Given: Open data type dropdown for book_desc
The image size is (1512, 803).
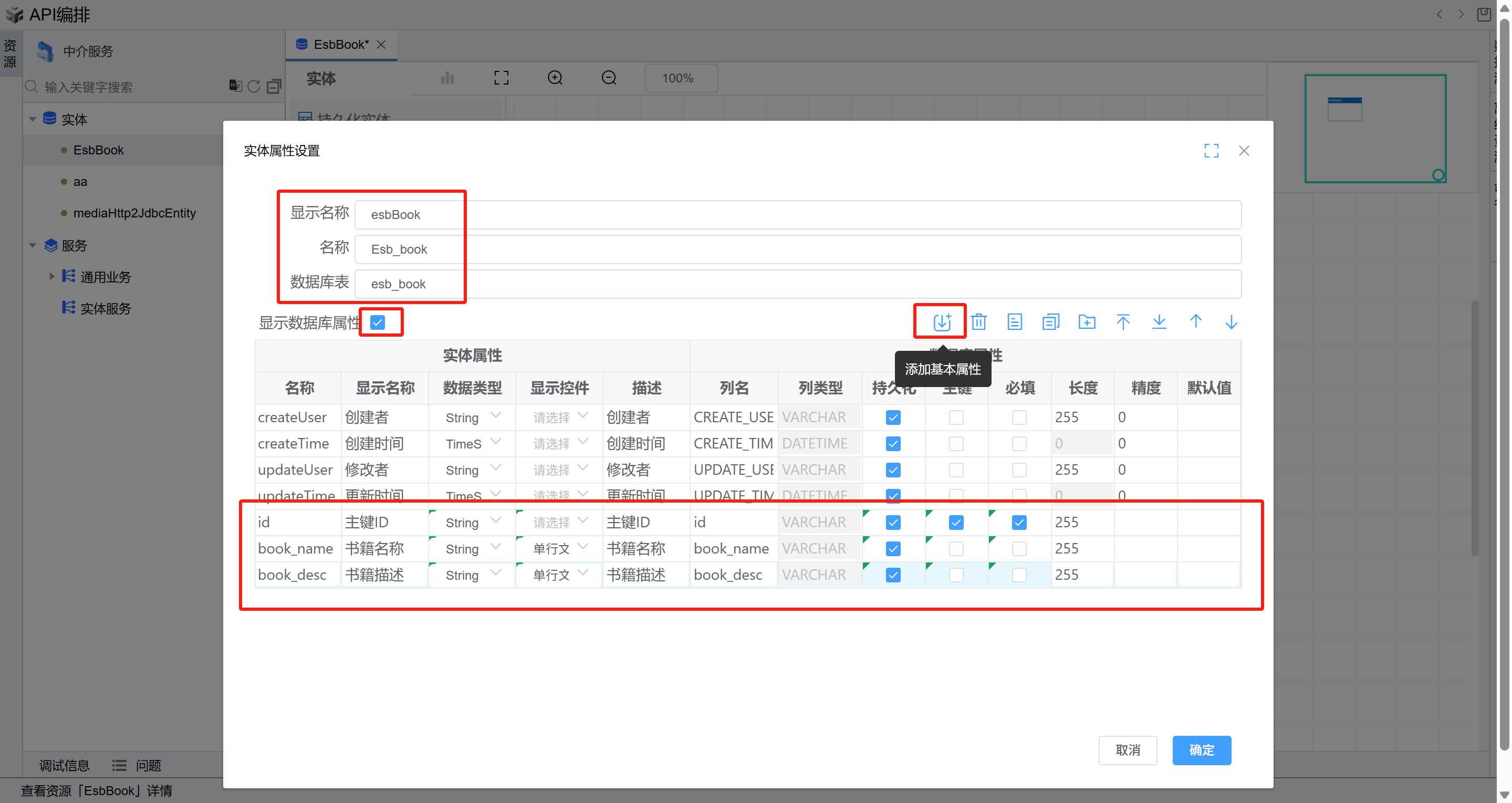Looking at the screenshot, I should [472, 575].
